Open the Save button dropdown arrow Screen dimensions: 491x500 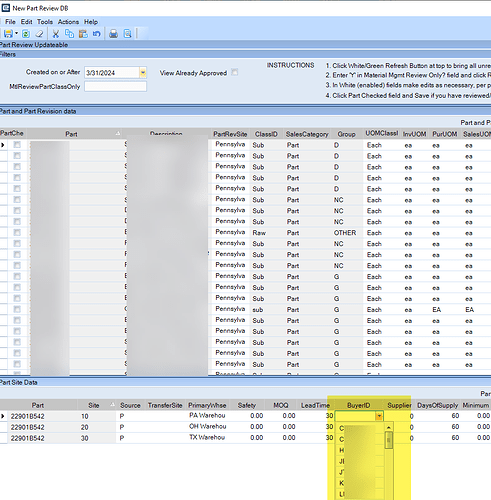(x=16, y=34)
